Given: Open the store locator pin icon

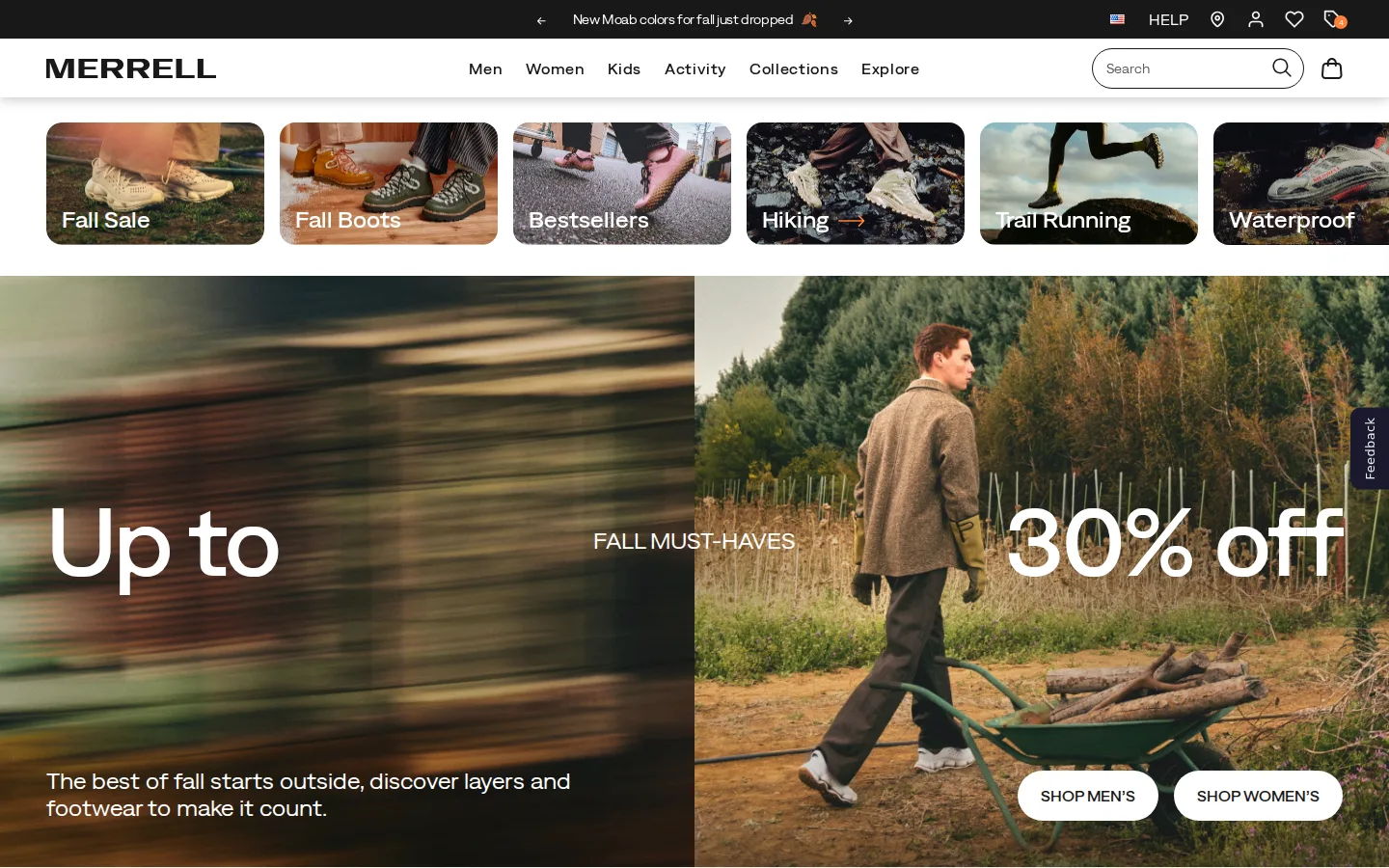Looking at the screenshot, I should pyautogui.click(x=1217, y=19).
